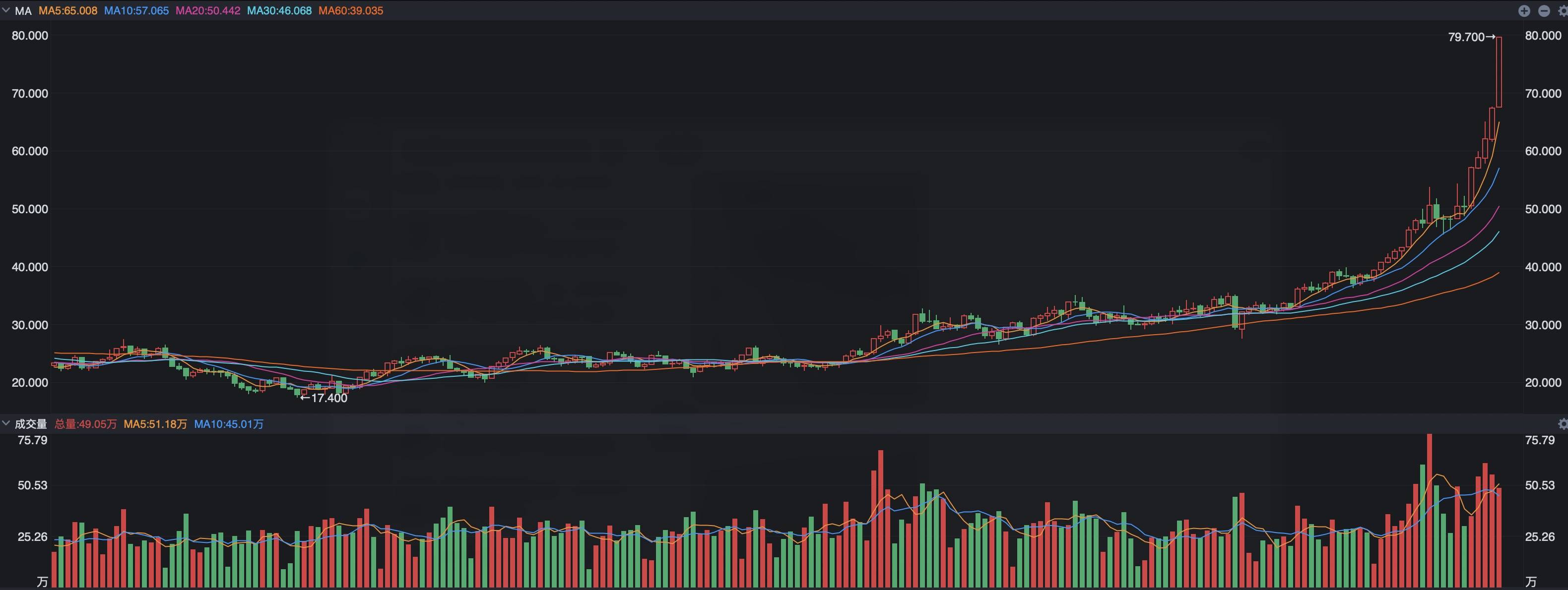Open the MA indicator name dropdown
1568x590 pixels.
pyautogui.click(x=23, y=11)
